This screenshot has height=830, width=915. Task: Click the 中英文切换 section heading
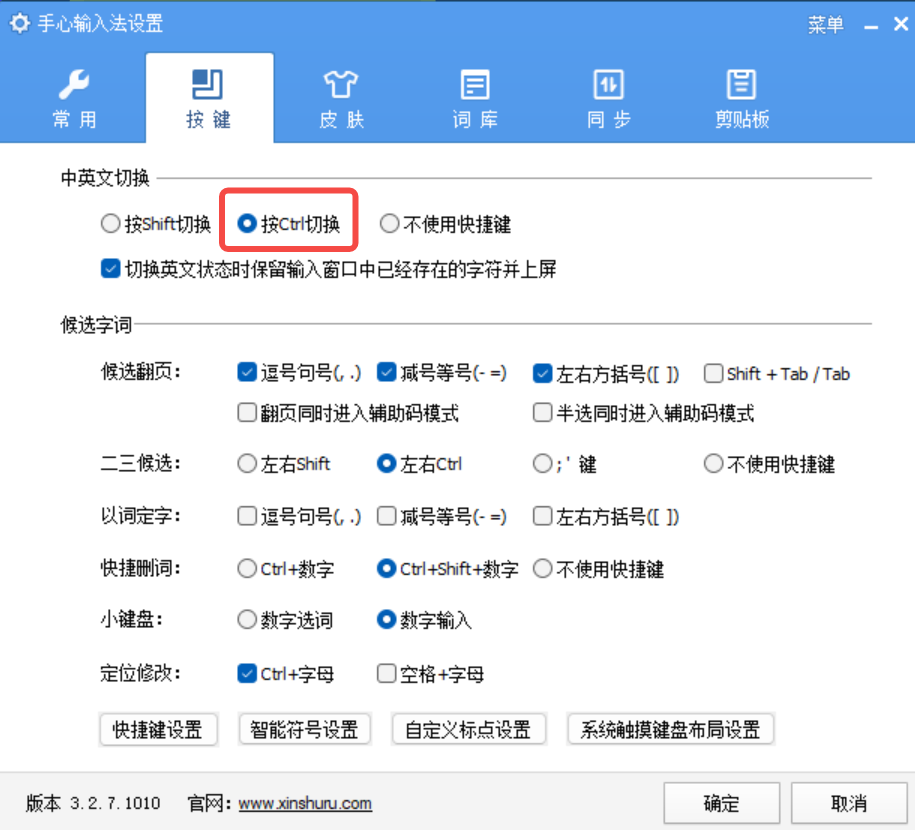105,178
